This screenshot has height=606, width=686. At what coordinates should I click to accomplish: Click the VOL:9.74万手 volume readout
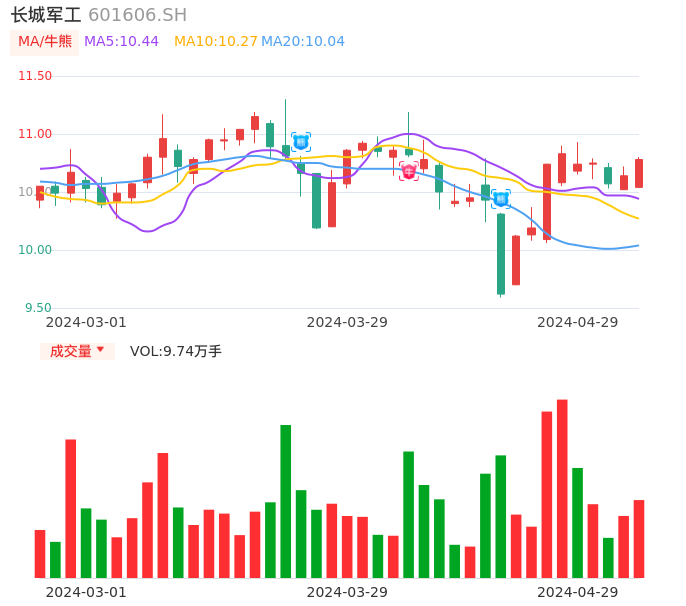tap(176, 351)
